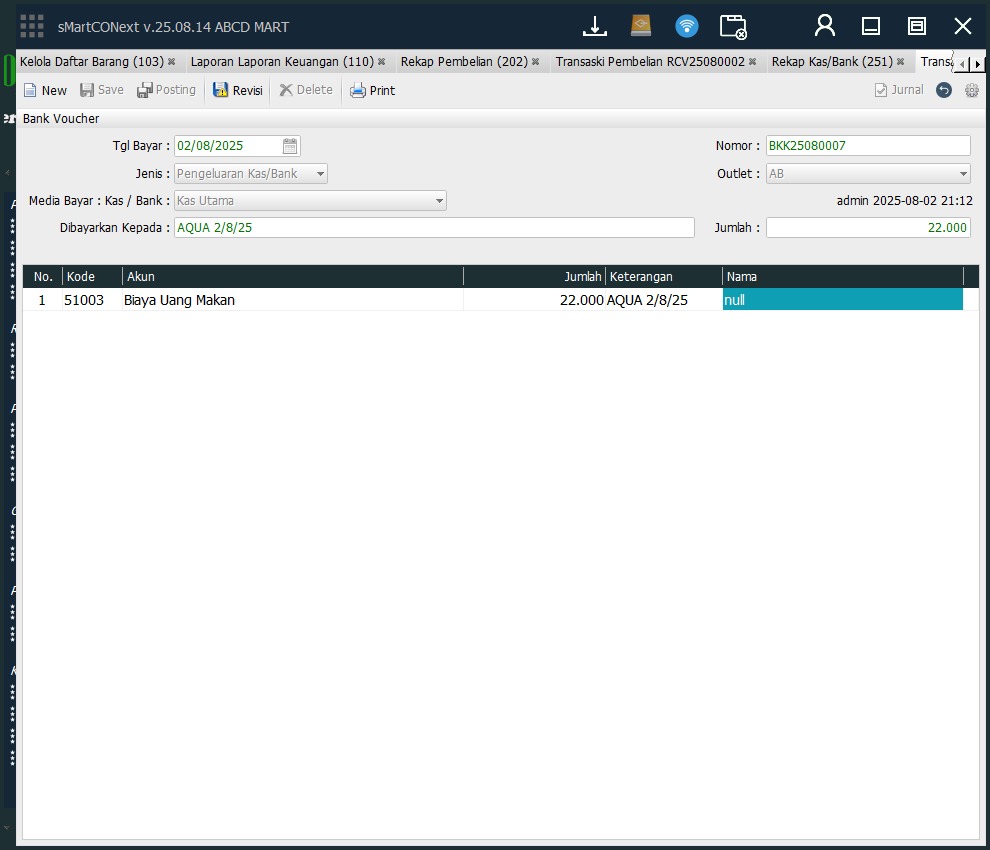Close the Kelola Daftar Barang tab

click(x=172, y=62)
